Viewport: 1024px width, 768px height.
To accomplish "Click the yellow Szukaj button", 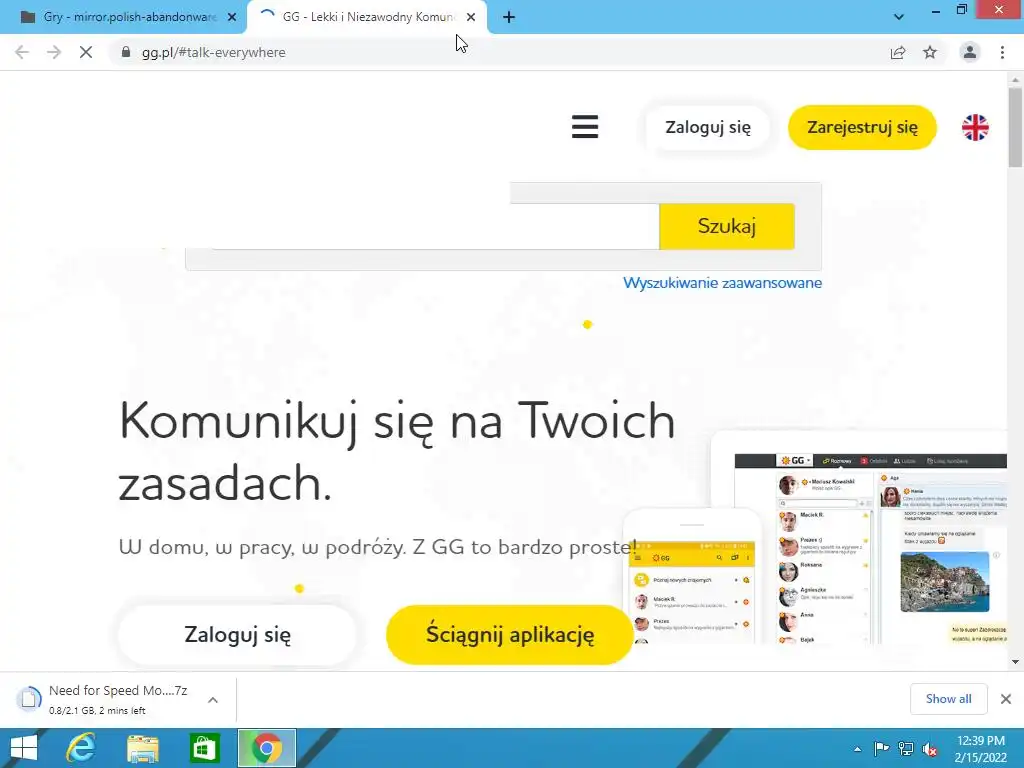I will pyautogui.click(x=727, y=226).
